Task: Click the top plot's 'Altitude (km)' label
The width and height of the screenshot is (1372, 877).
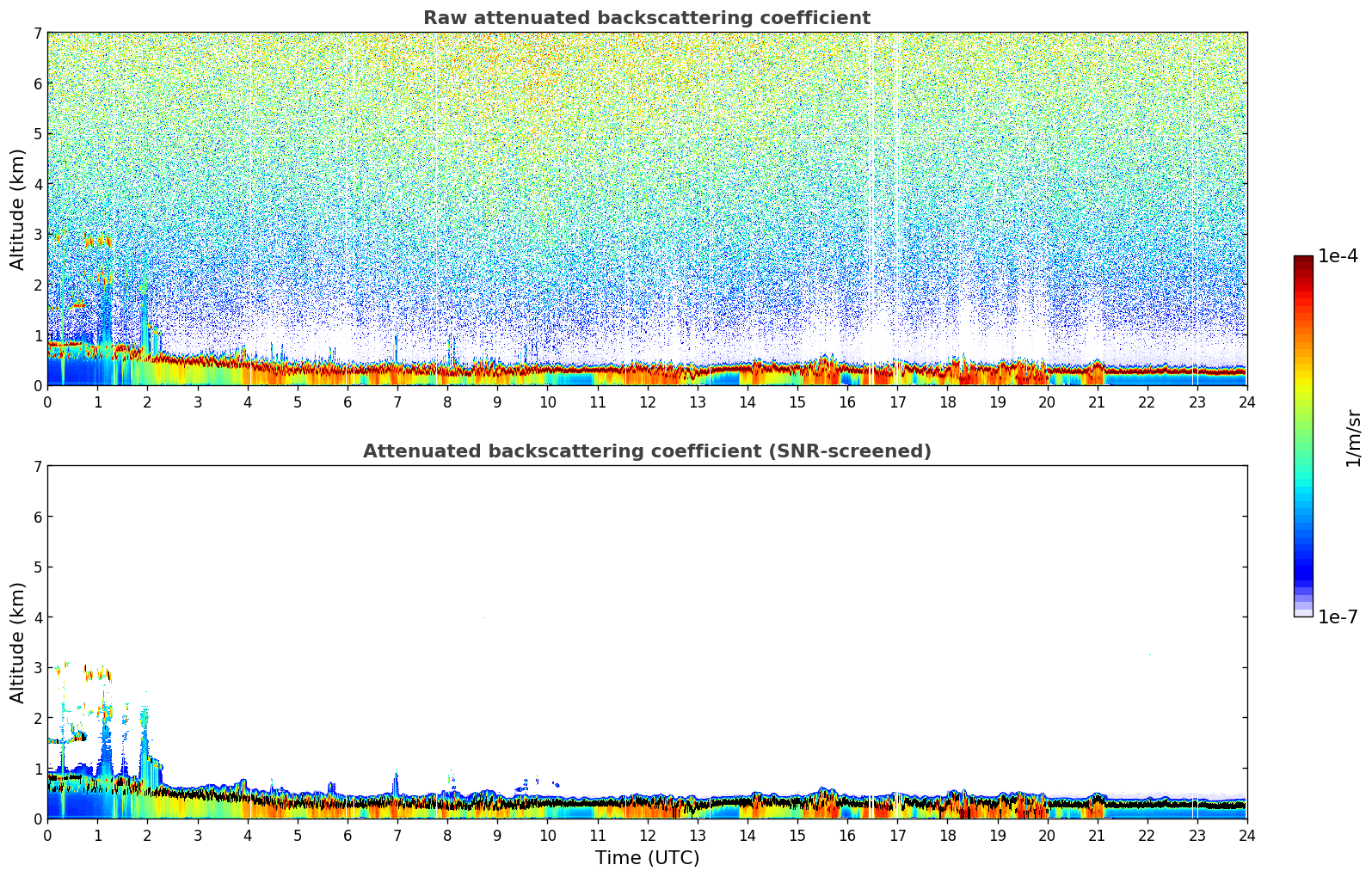Action: [18, 209]
